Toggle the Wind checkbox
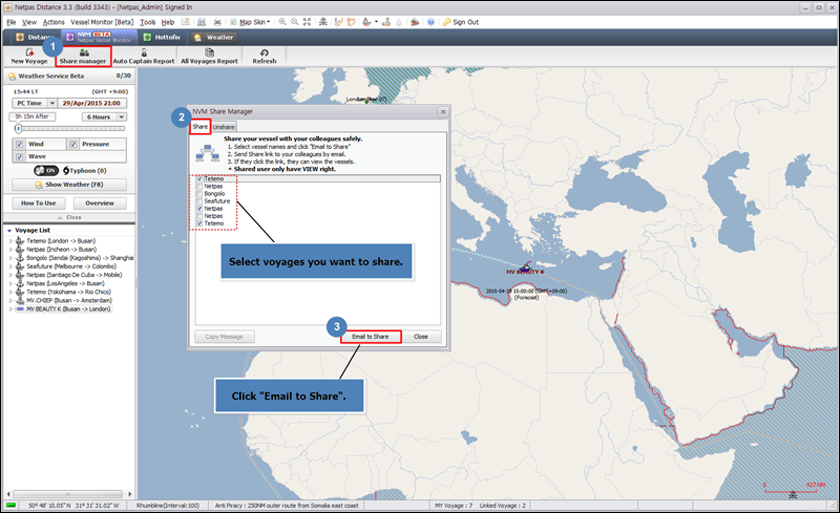Screen dimensions: 840x513 pos(19,144)
